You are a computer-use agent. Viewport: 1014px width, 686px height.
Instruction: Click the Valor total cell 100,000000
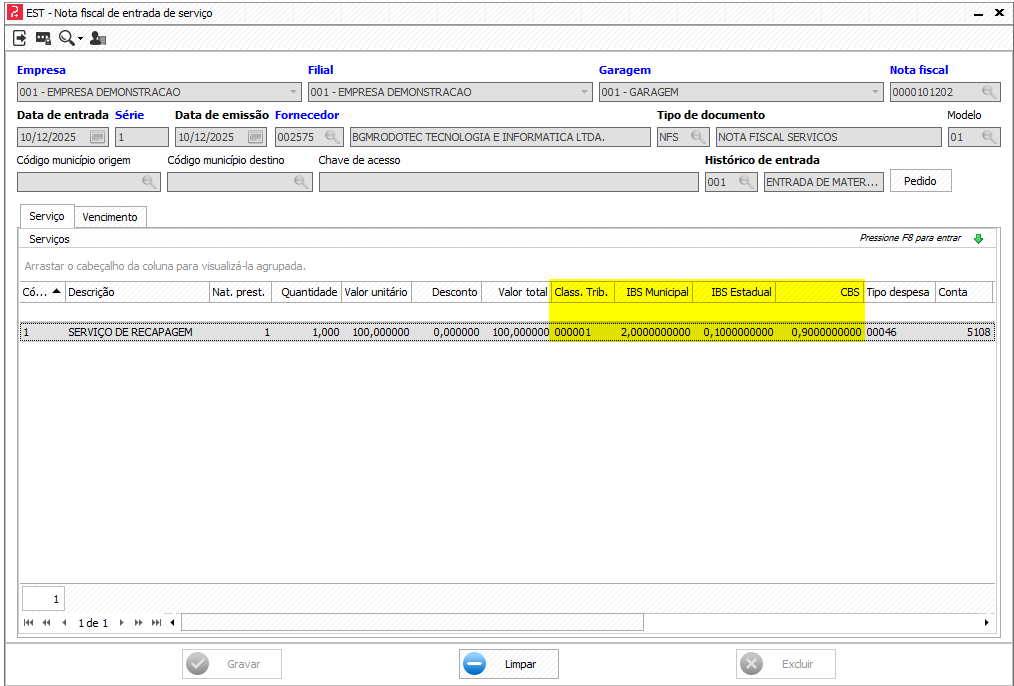pyautogui.click(x=516, y=332)
